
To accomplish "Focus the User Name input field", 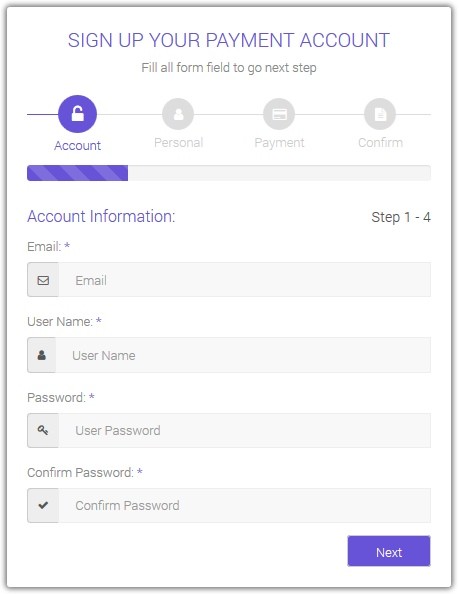I will pyautogui.click(x=243, y=355).
